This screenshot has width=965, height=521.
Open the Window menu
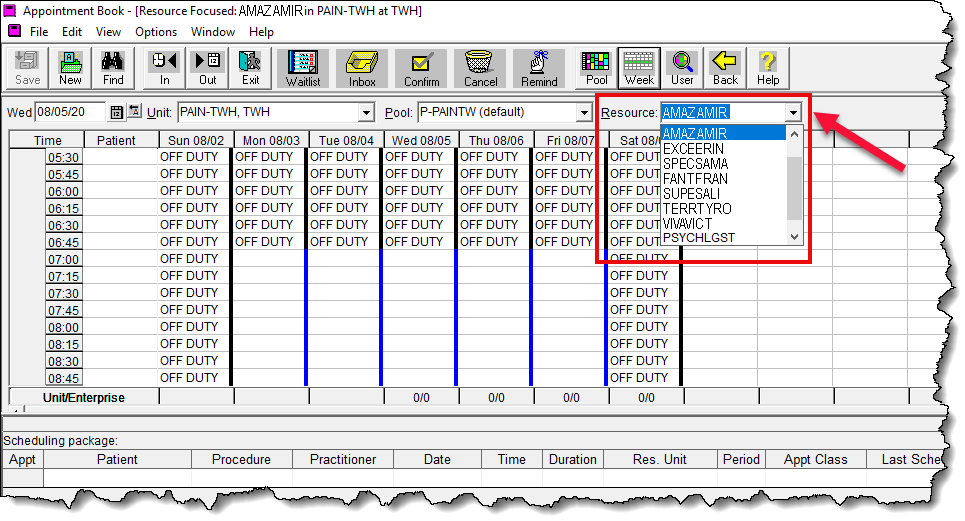213,32
